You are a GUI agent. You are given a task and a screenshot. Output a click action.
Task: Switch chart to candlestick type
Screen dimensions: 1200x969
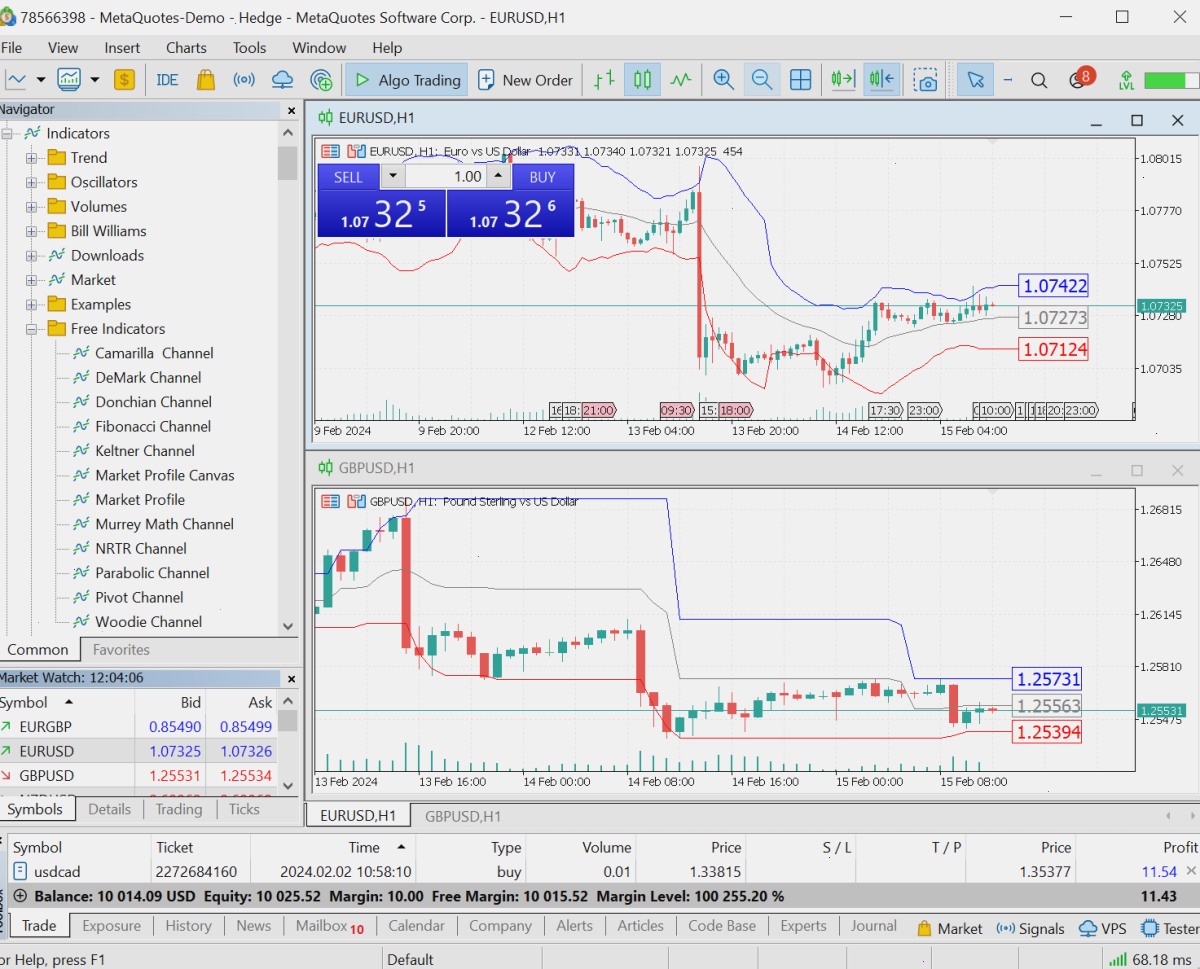pos(642,80)
